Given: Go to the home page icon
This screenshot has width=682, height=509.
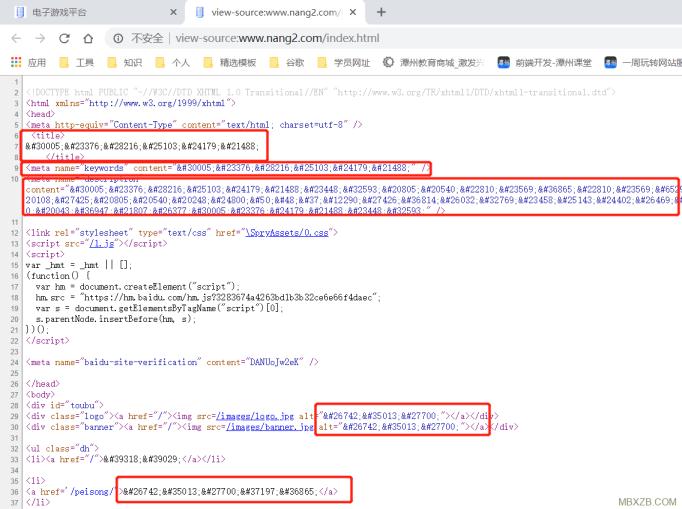Looking at the screenshot, I should [88, 39].
